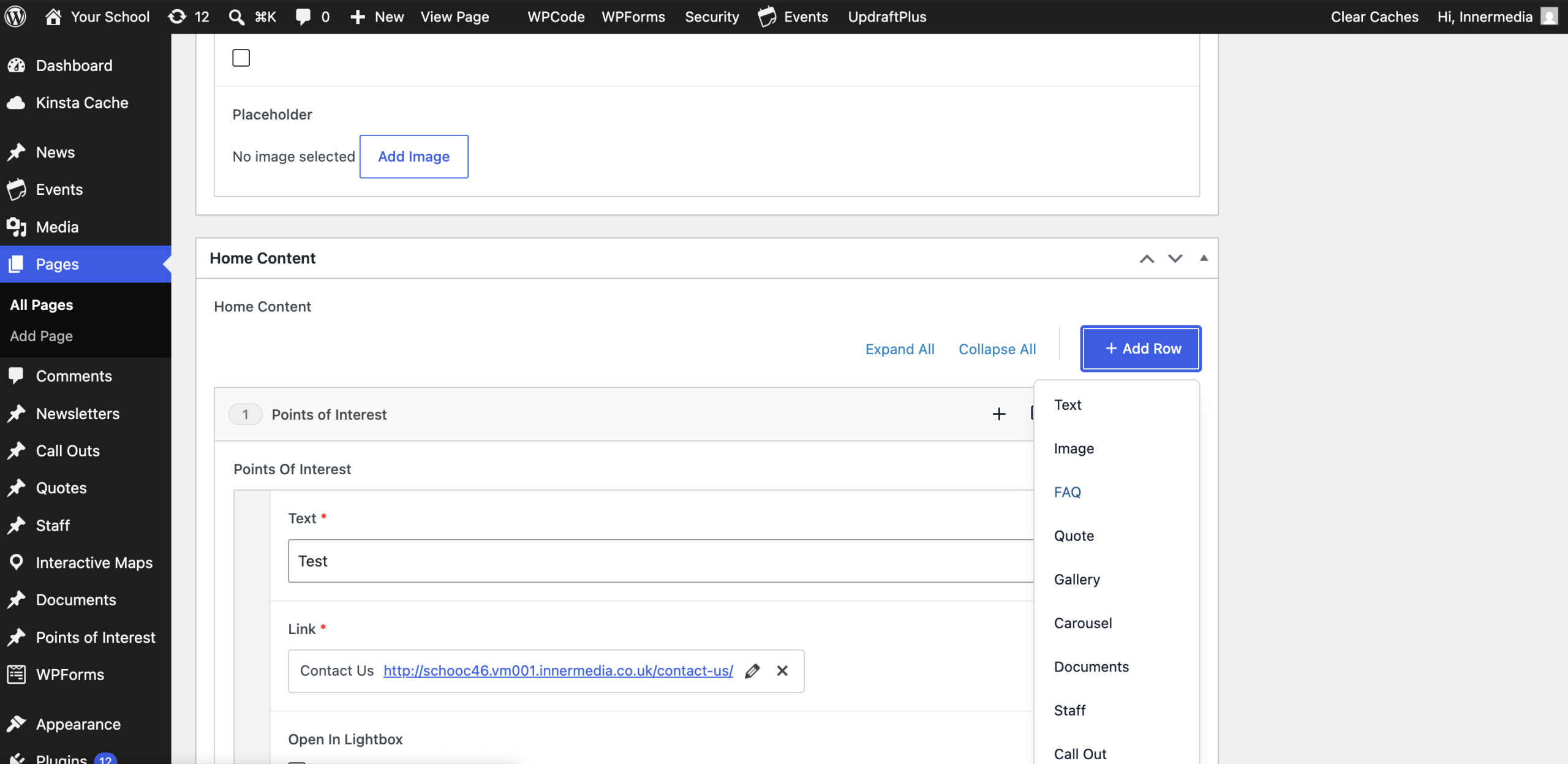Choose Quote layout from the menu
Image resolution: width=1568 pixels, height=764 pixels.
point(1074,535)
